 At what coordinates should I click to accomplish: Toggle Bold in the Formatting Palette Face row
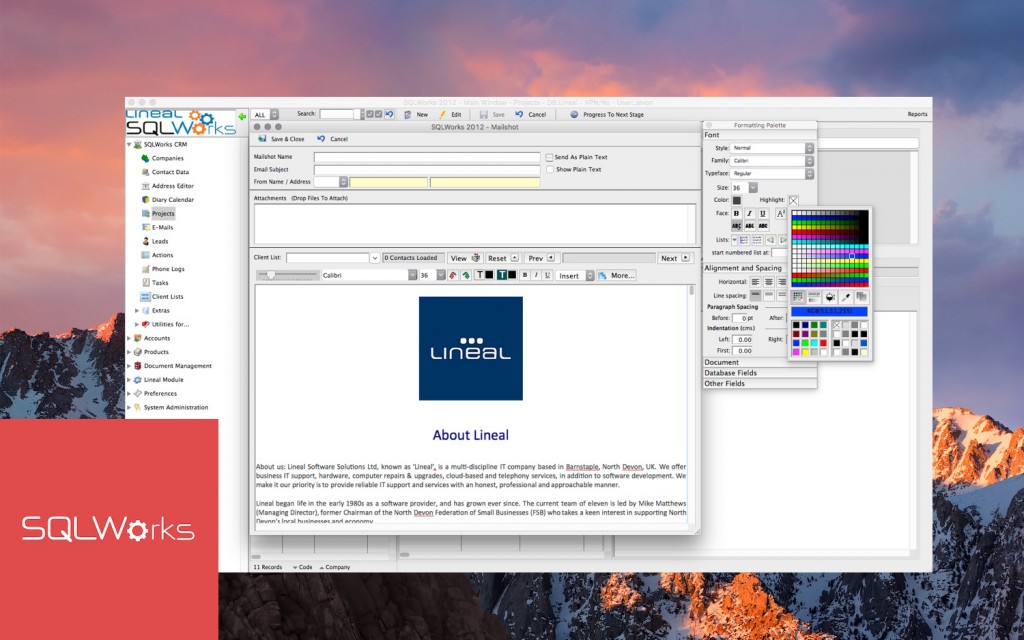pos(735,213)
